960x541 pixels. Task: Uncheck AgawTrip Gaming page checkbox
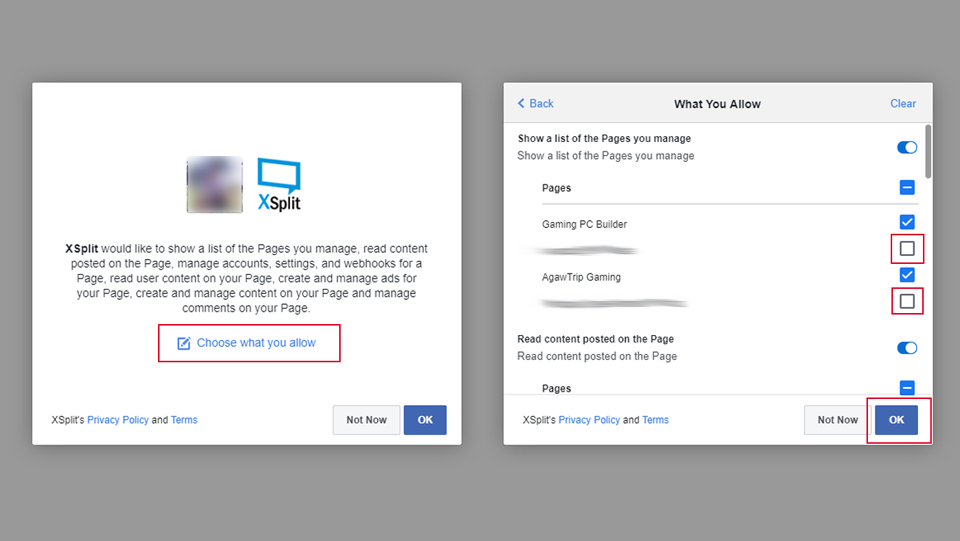coord(907,275)
